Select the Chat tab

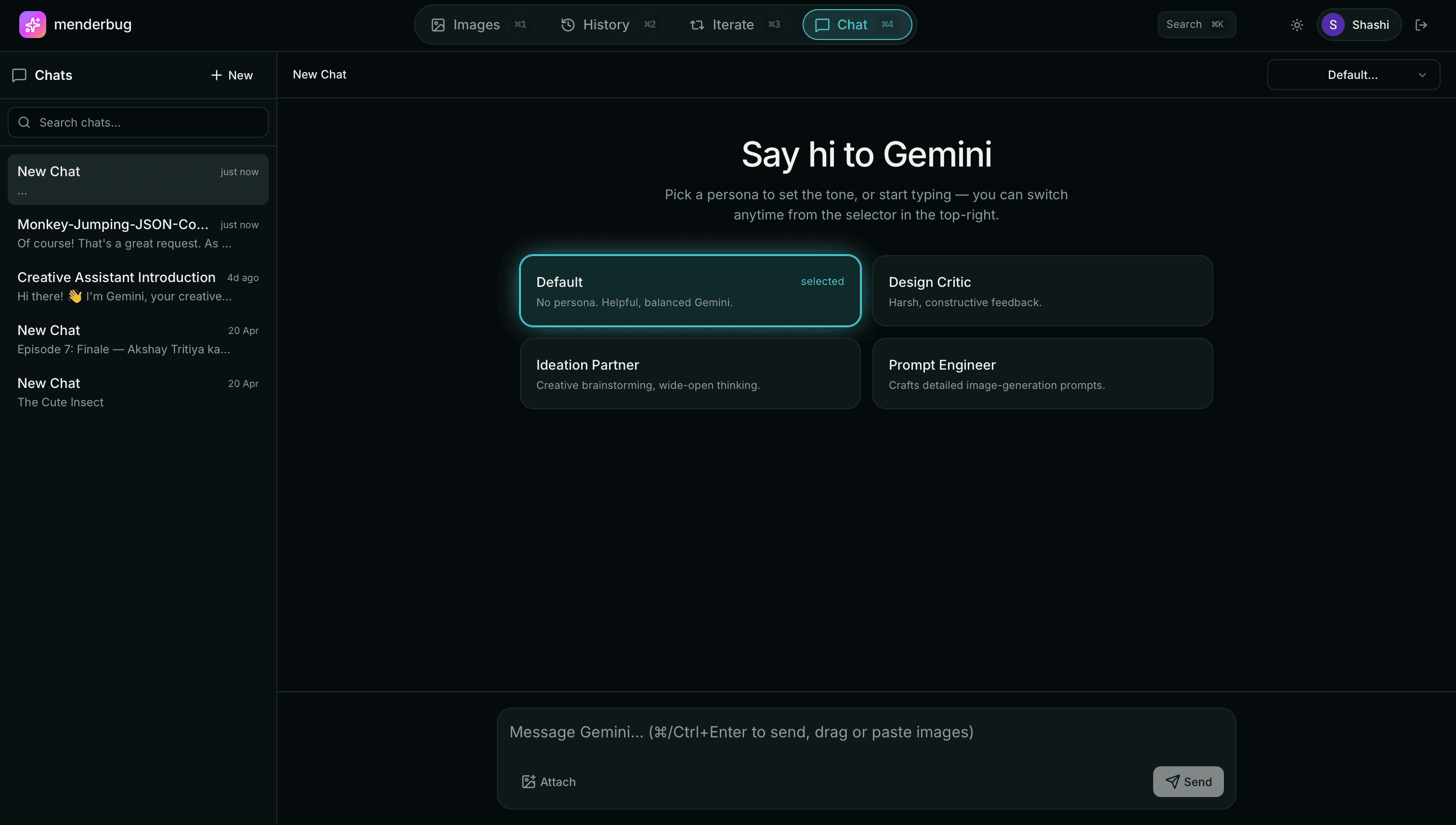(857, 25)
